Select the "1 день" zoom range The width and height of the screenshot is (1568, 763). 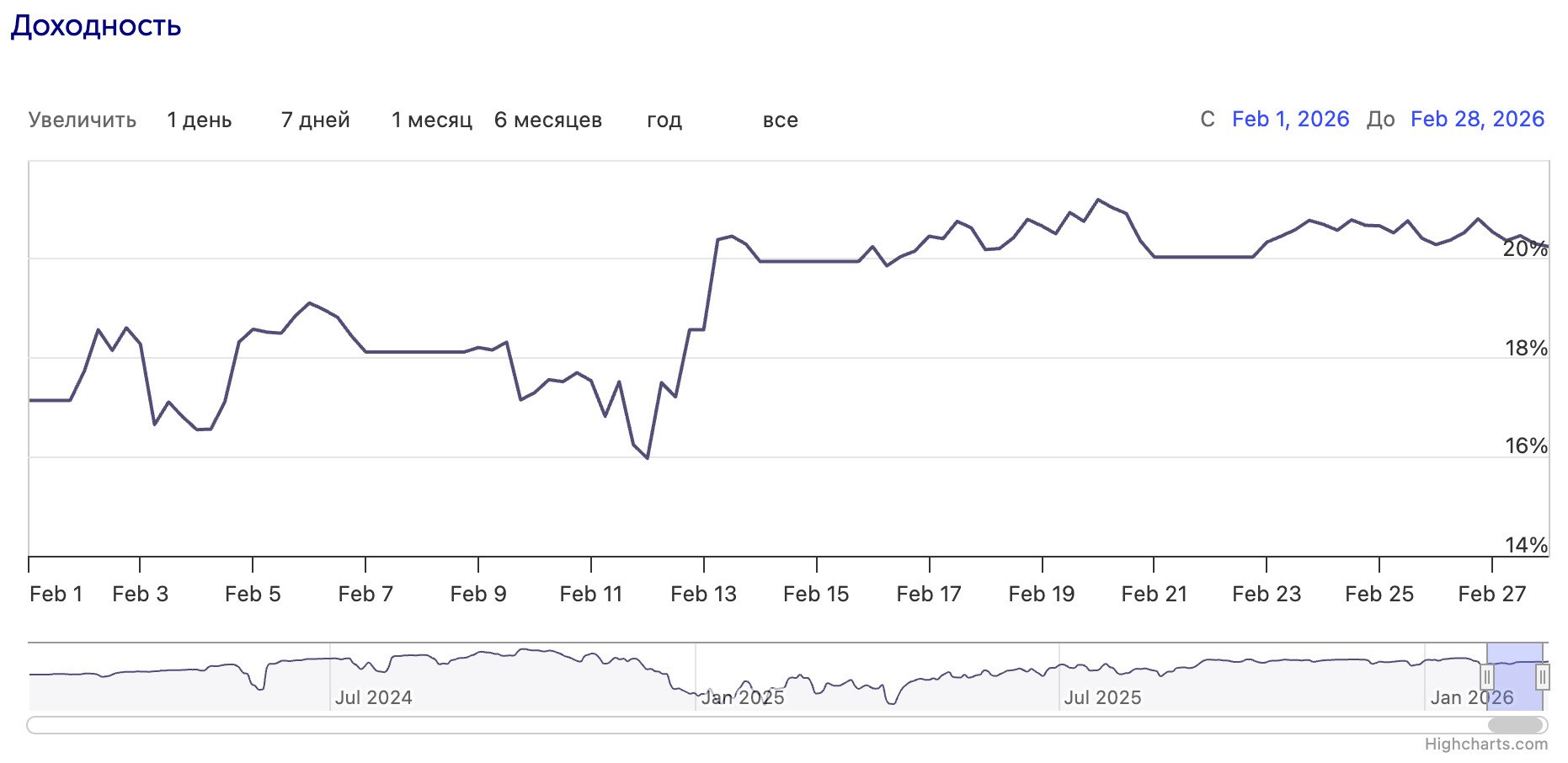(199, 120)
